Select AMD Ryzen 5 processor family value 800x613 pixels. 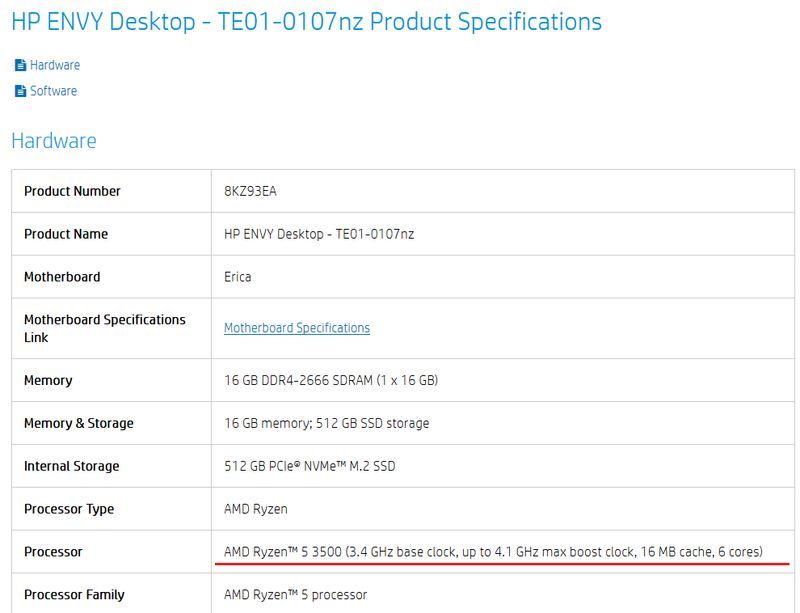[295, 595]
